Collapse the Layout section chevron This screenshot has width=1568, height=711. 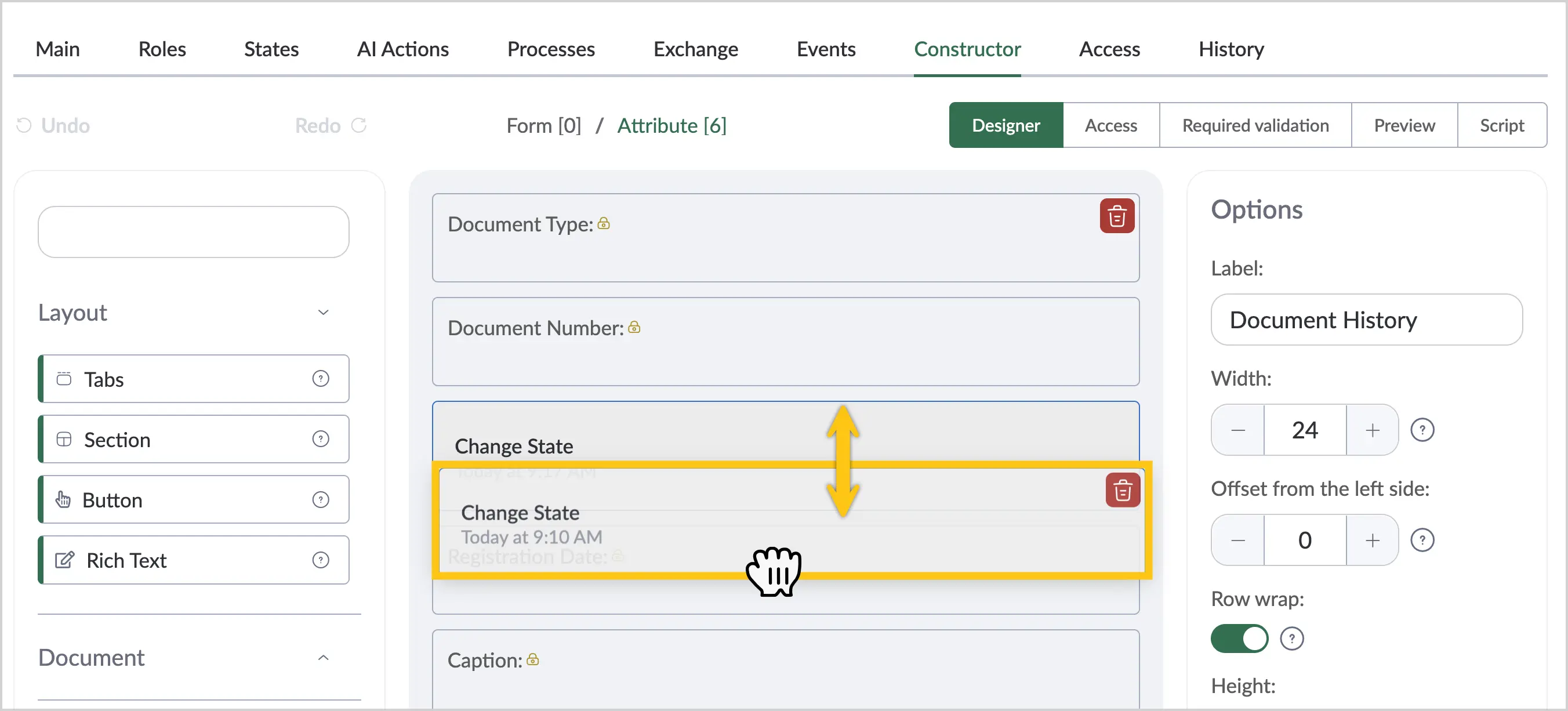coord(323,312)
